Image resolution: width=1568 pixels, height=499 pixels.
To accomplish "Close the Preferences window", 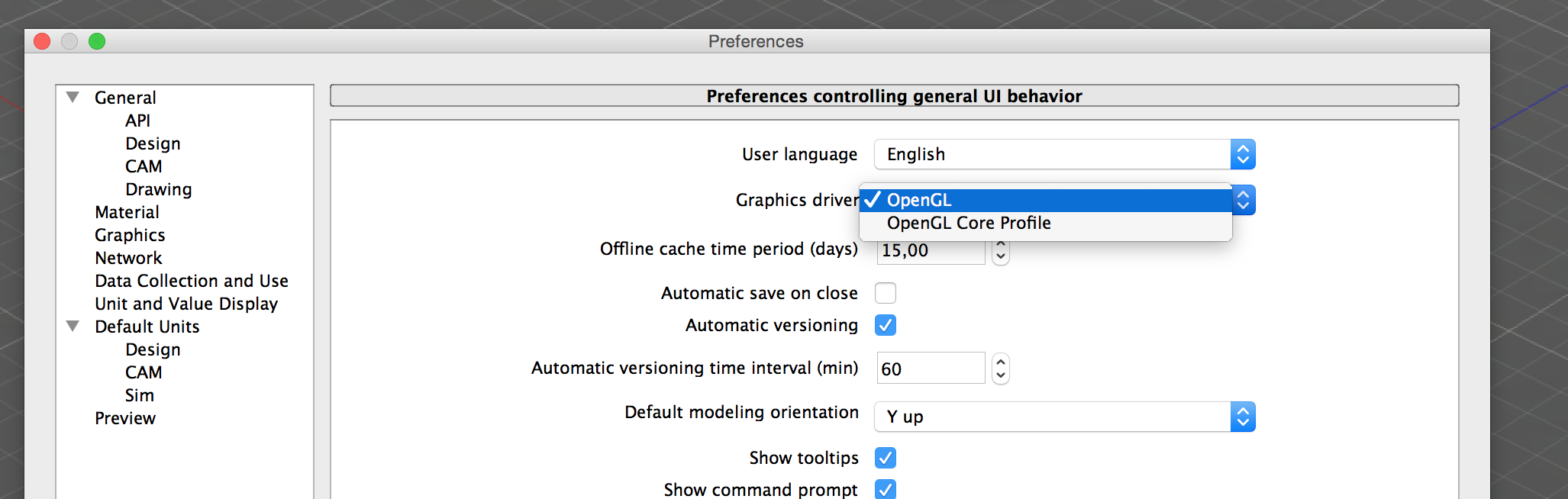I will pyautogui.click(x=42, y=41).
